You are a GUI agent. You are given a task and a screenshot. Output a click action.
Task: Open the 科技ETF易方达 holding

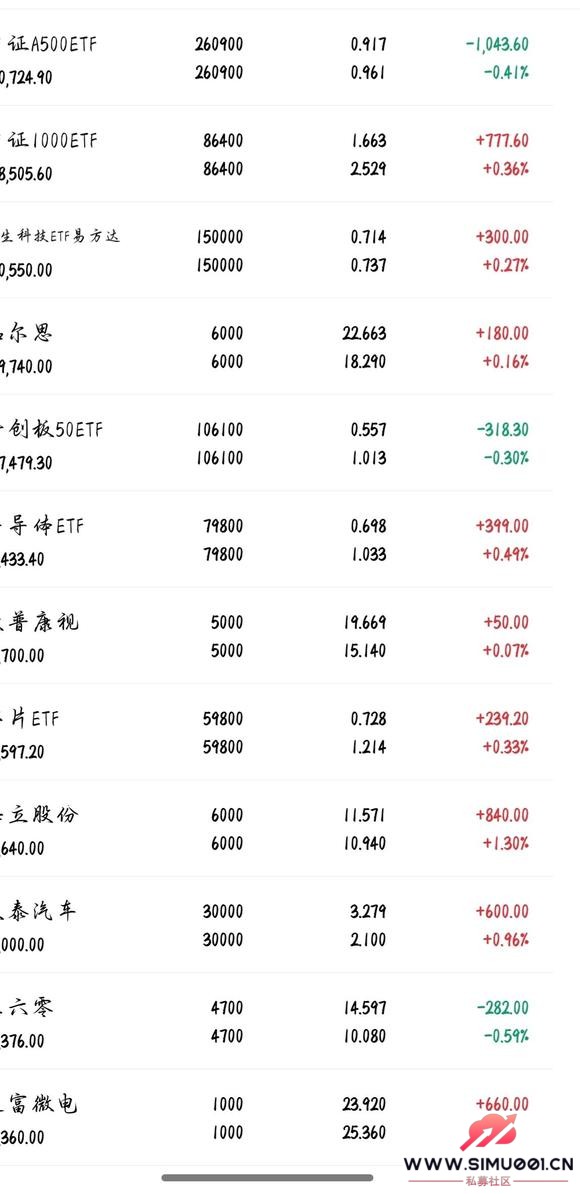276,251
